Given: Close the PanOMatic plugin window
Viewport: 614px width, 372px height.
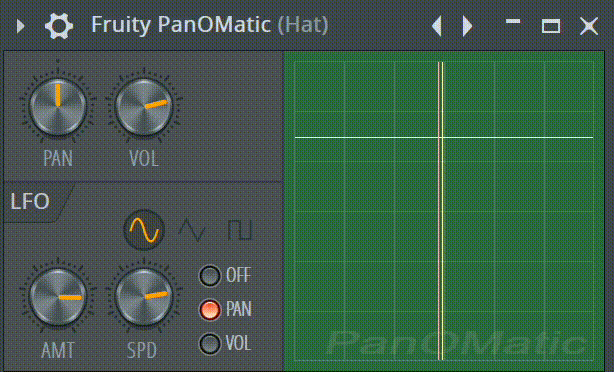Looking at the screenshot, I should (589, 26).
